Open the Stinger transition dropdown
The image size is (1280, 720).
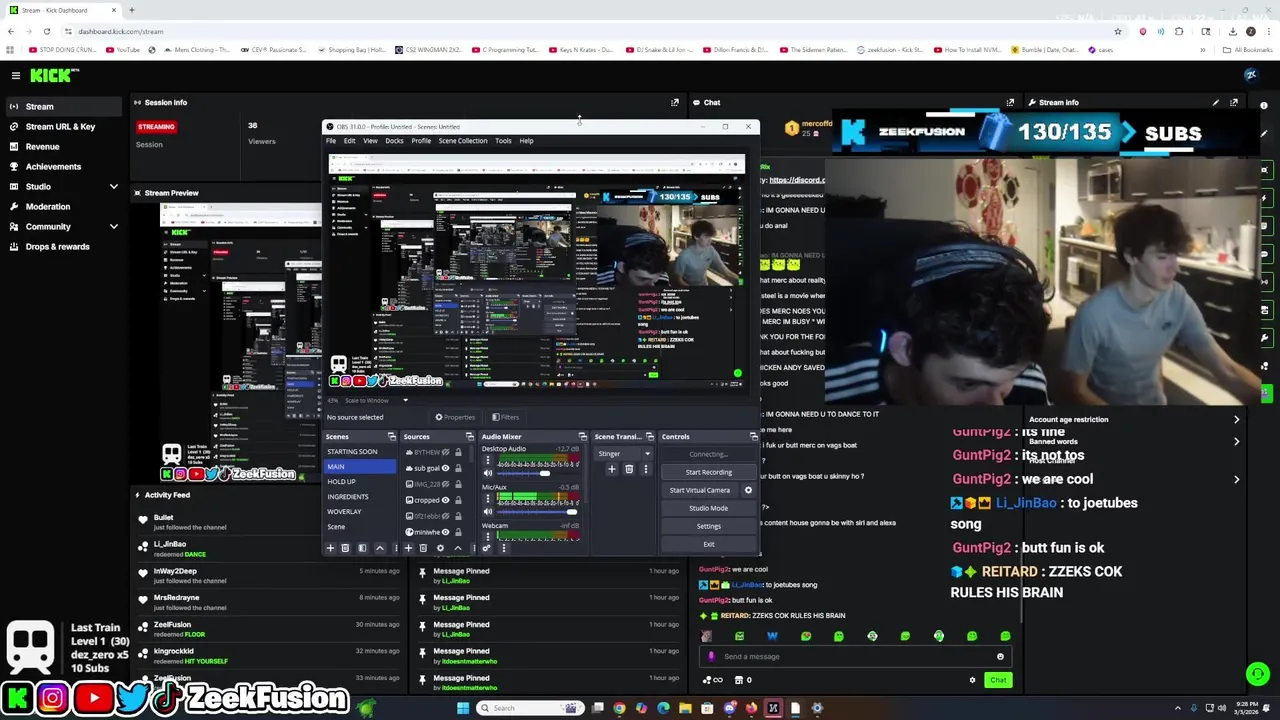pyautogui.click(x=625, y=454)
